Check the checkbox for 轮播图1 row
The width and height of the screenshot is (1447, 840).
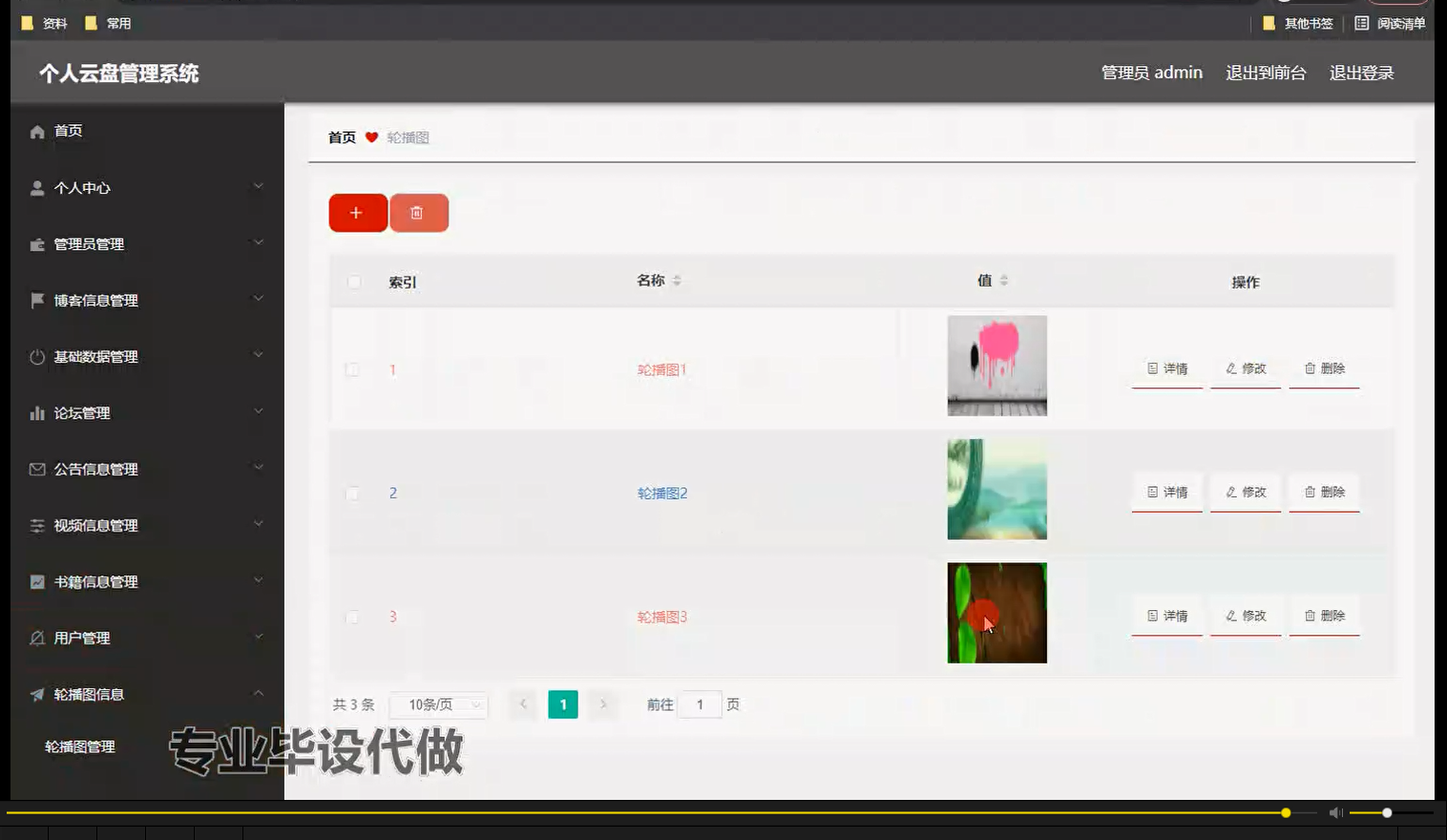point(353,369)
